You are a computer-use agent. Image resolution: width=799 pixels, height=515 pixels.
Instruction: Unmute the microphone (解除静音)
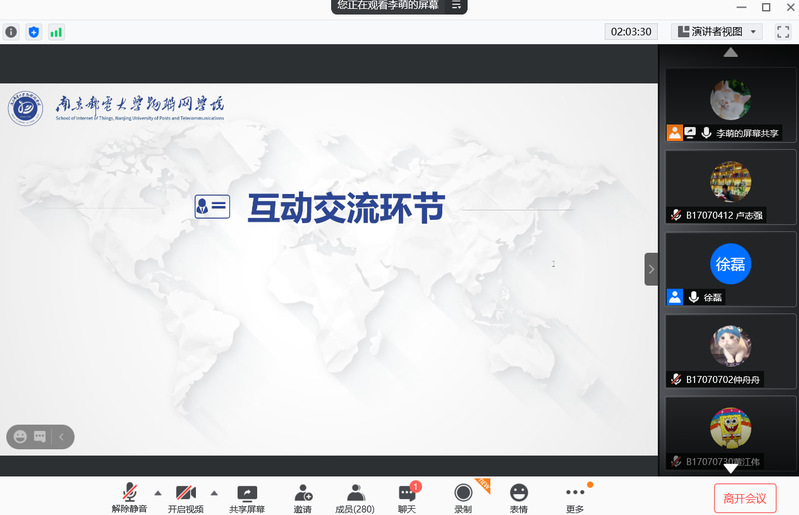click(x=129, y=497)
